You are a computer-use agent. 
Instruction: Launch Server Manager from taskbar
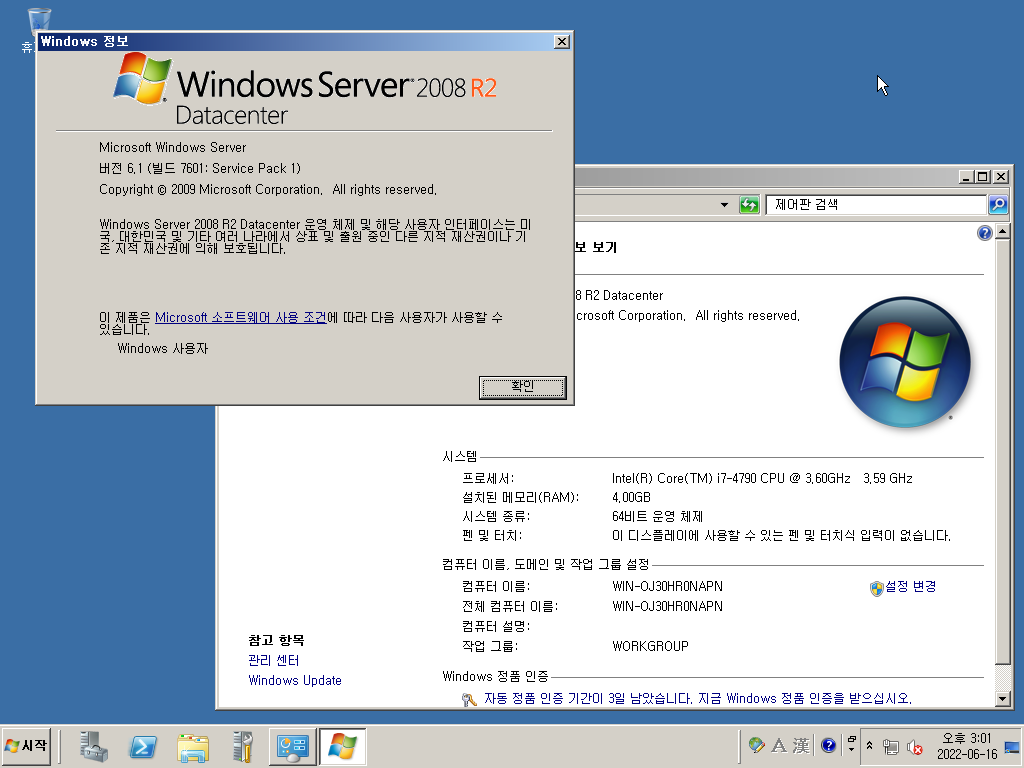tap(93, 746)
